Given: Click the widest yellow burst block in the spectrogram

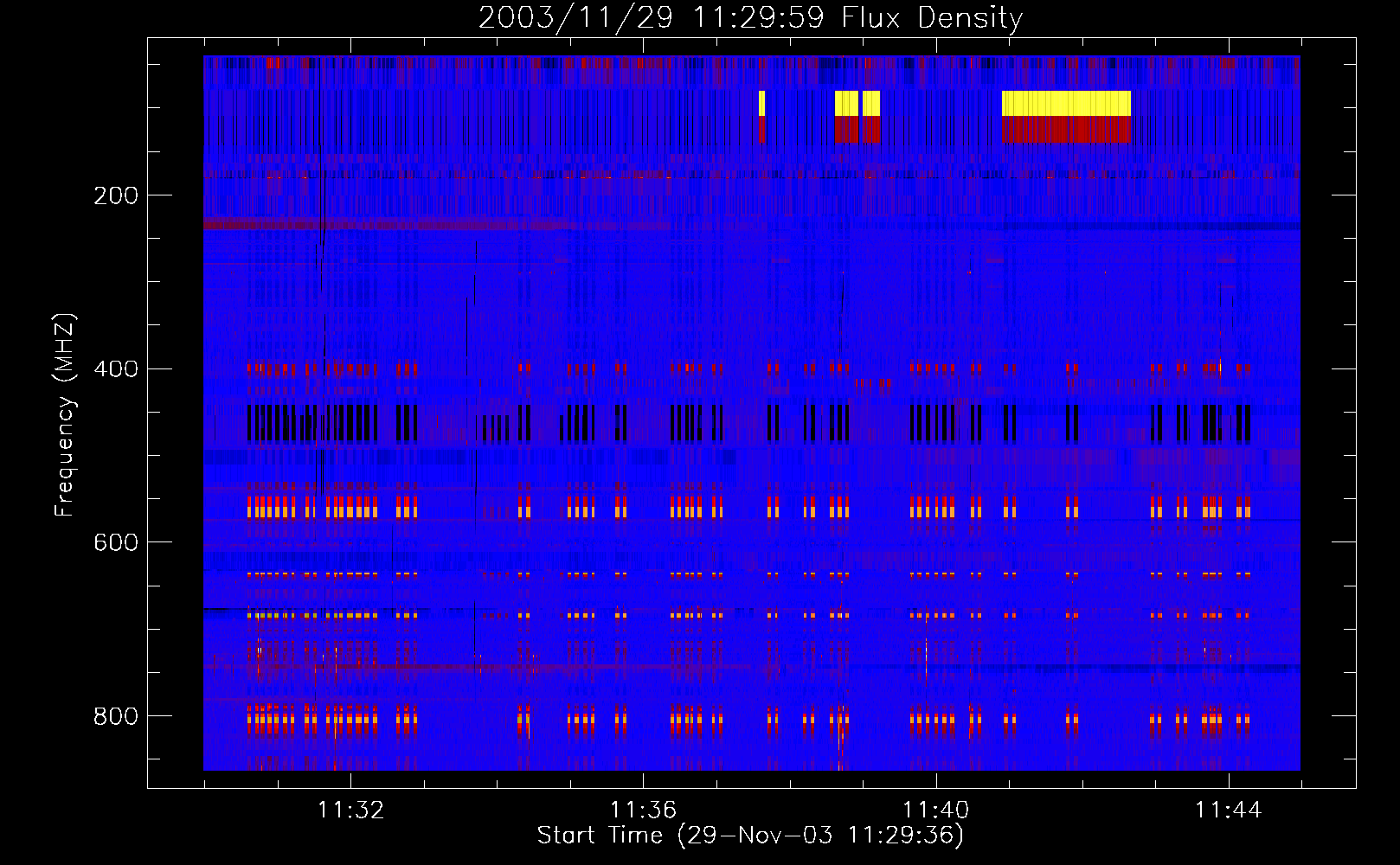Looking at the screenshot, I should [x=1066, y=103].
